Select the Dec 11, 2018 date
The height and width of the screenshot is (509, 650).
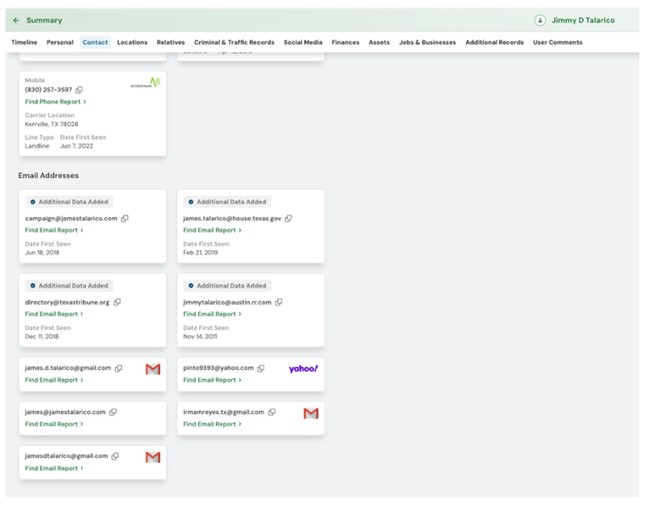[41, 336]
